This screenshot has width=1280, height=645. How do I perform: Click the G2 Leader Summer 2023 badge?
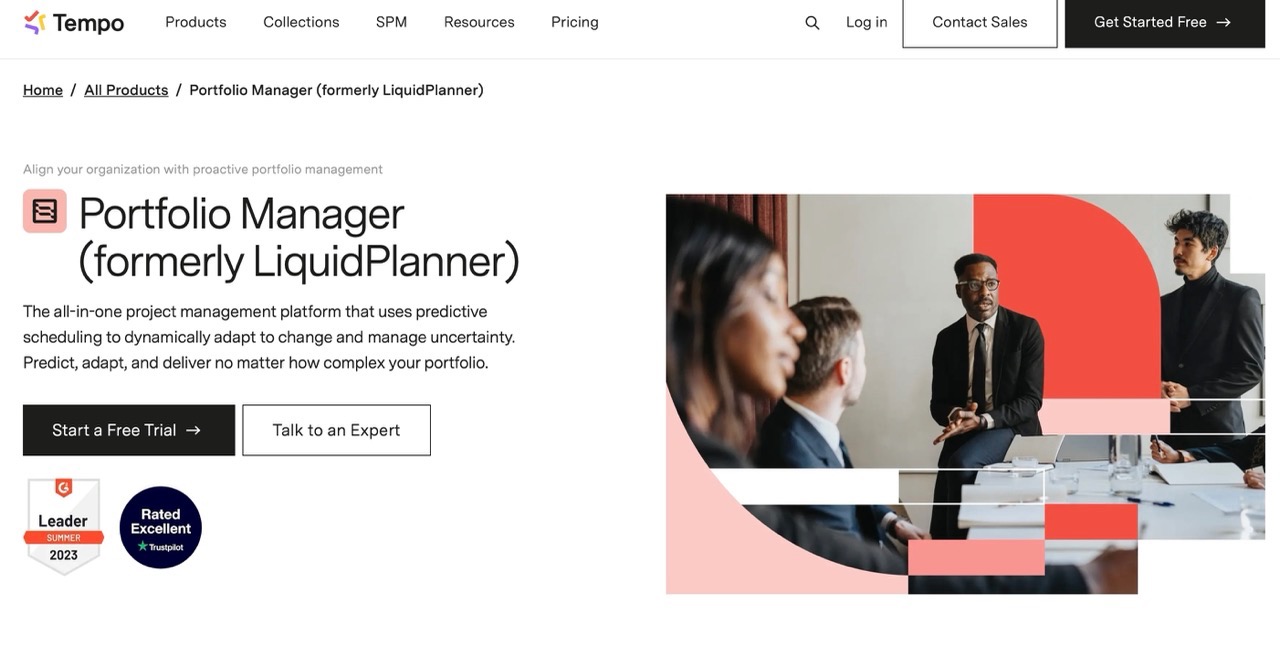(x=63, y=524)
